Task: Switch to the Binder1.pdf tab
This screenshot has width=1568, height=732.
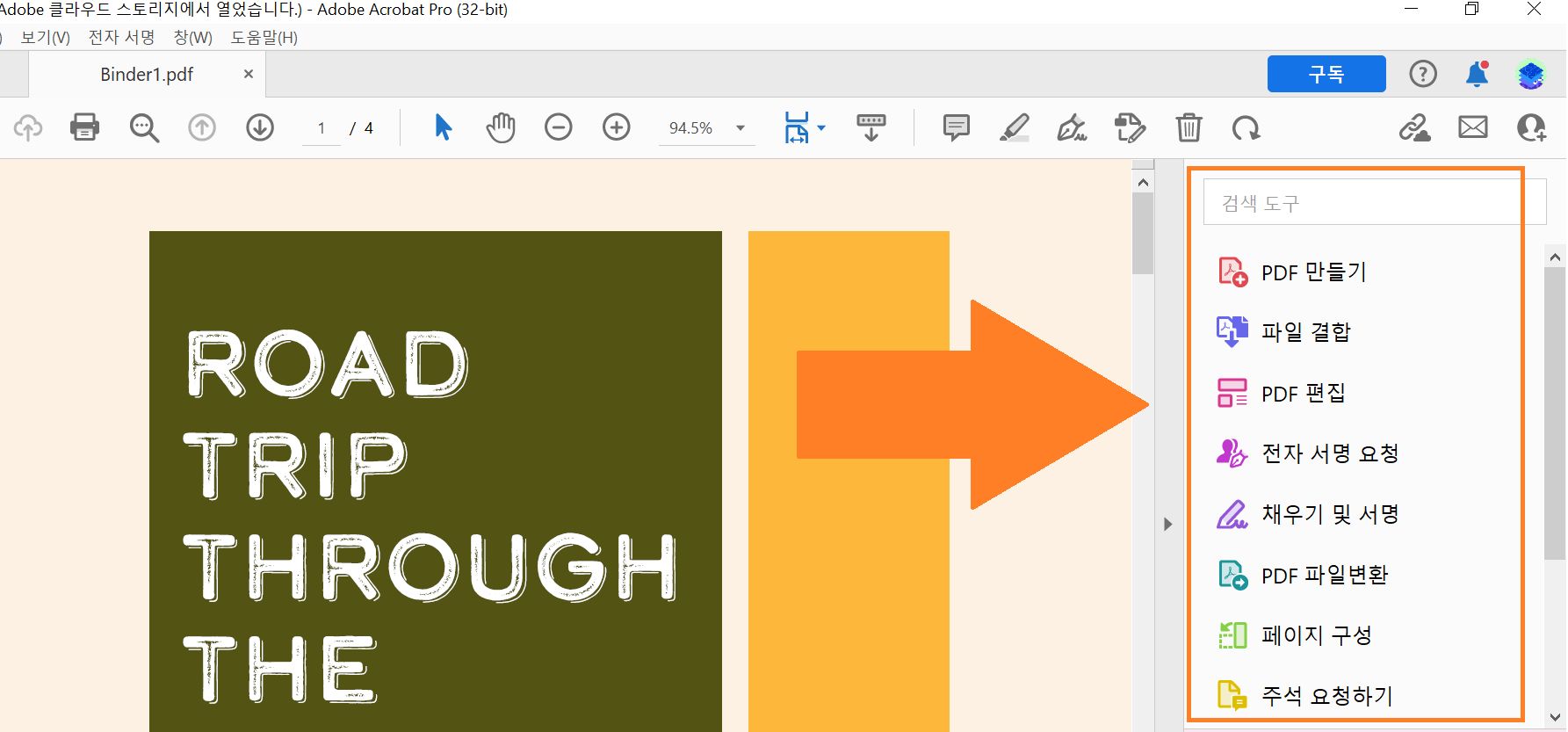Action: (x=147, y=75)
